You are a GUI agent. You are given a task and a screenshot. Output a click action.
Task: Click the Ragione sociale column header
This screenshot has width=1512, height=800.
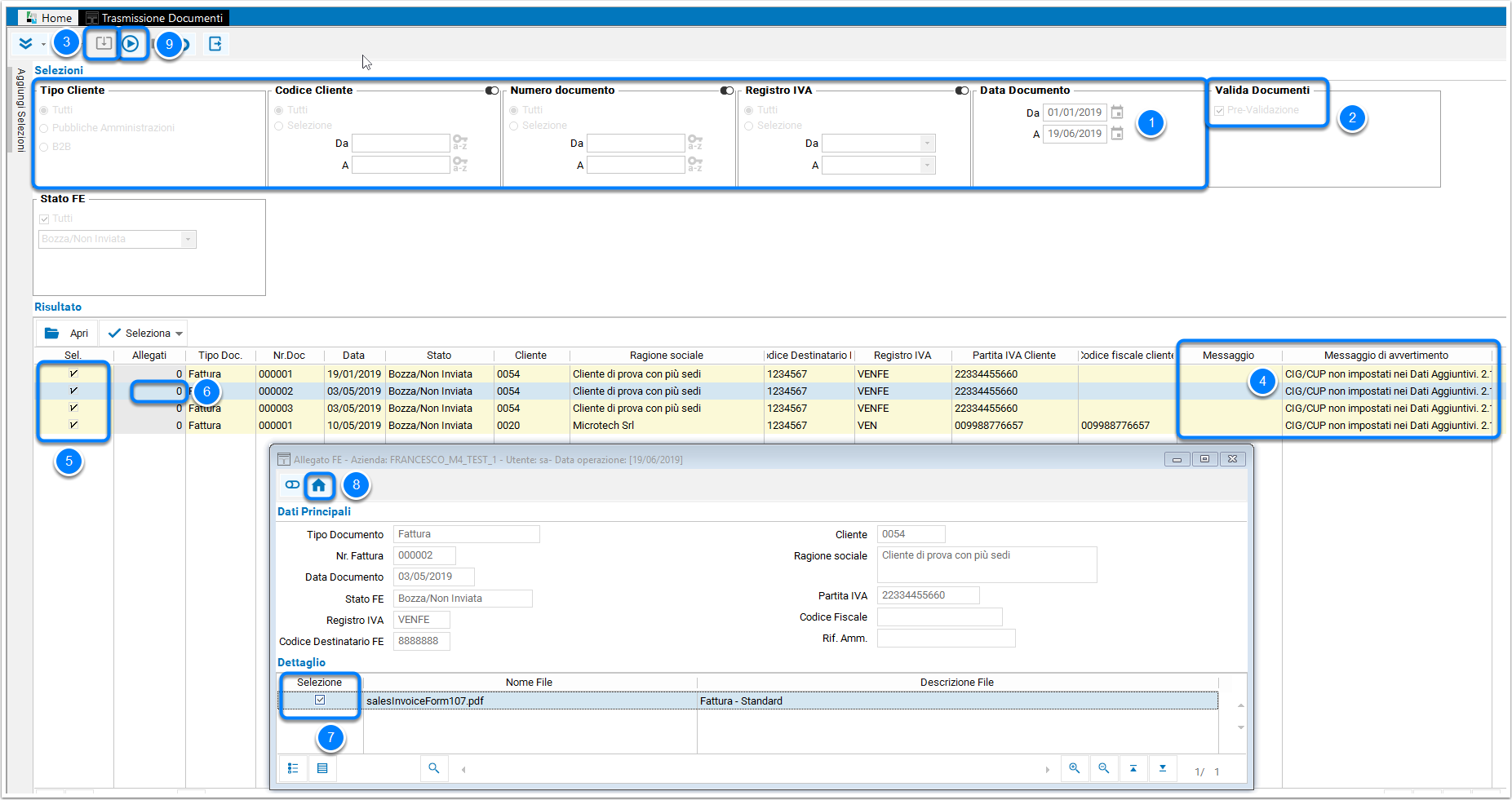(667, 356)
